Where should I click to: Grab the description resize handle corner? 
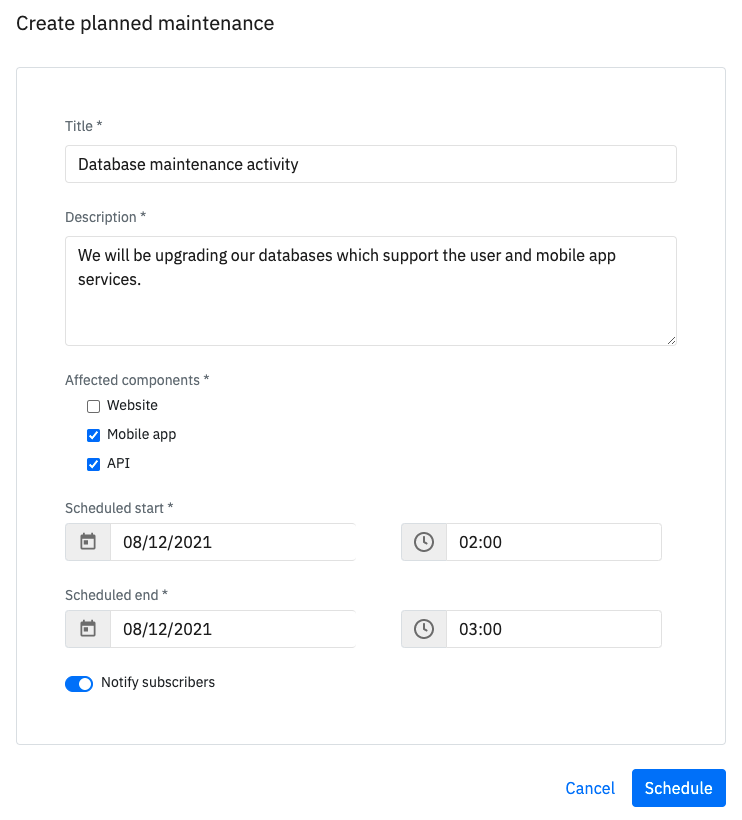671,340
